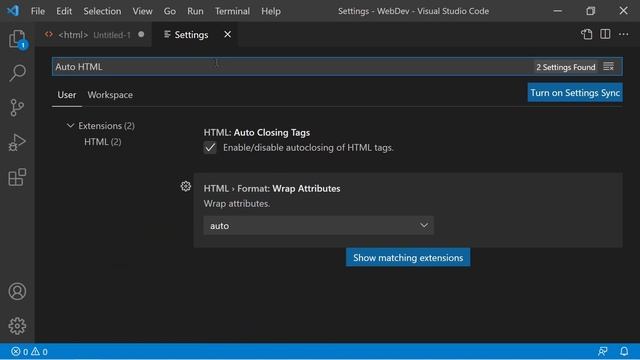Open the Run menu

click(195, 11)
